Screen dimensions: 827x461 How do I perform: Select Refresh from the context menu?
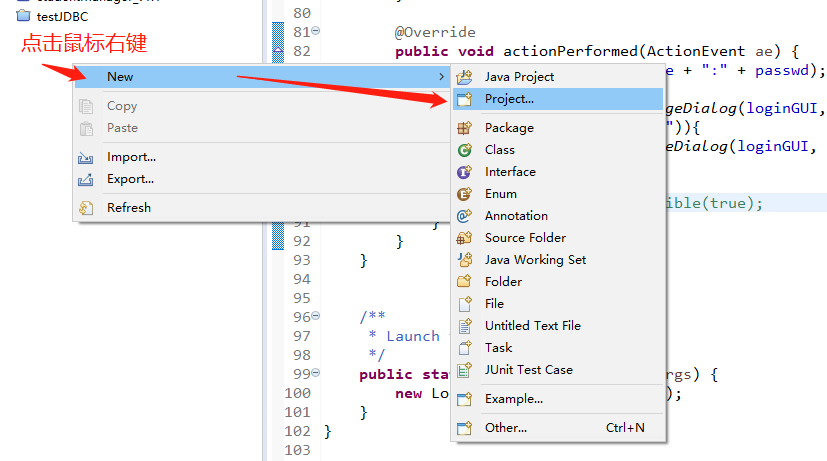(262, 208)
